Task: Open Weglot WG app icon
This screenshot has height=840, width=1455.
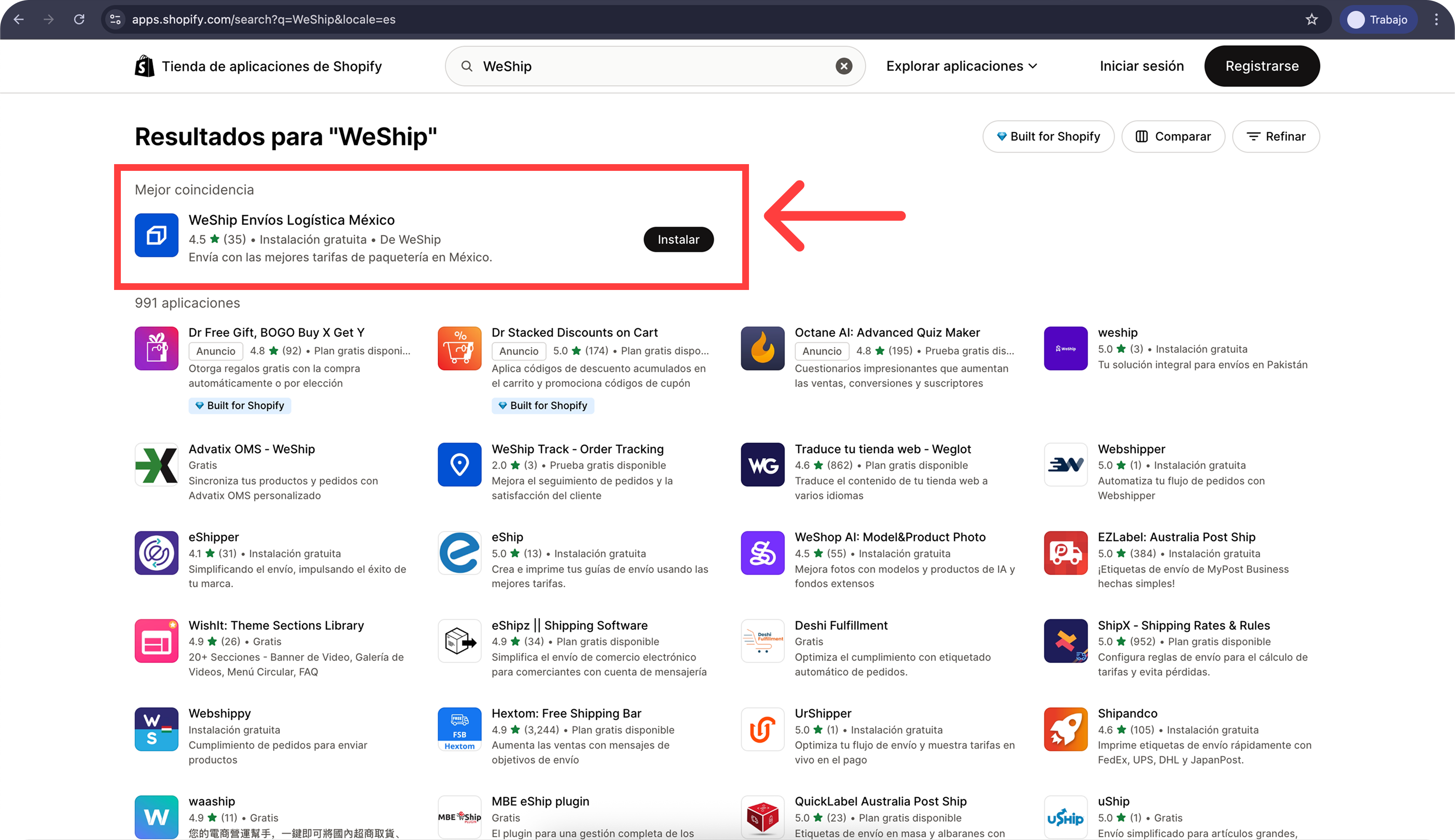Action: [x=762, y=465]
